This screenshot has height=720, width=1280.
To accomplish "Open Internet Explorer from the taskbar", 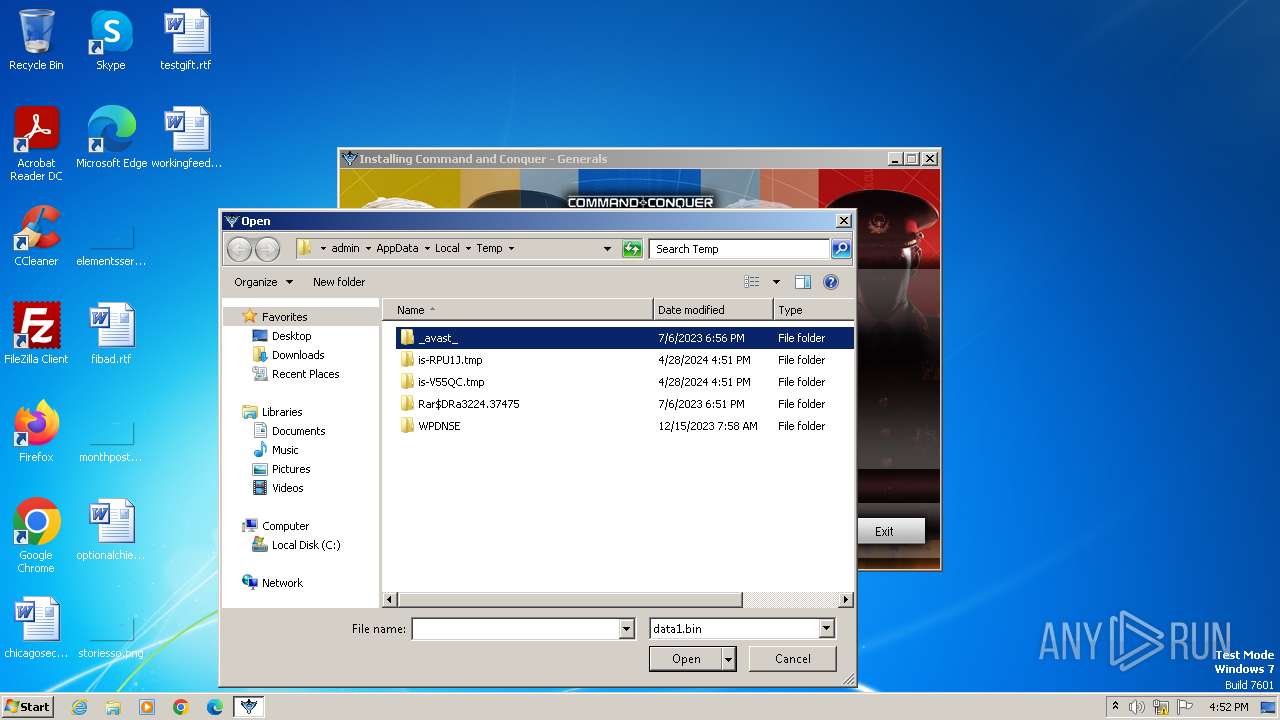I will (x=79, y=707).
